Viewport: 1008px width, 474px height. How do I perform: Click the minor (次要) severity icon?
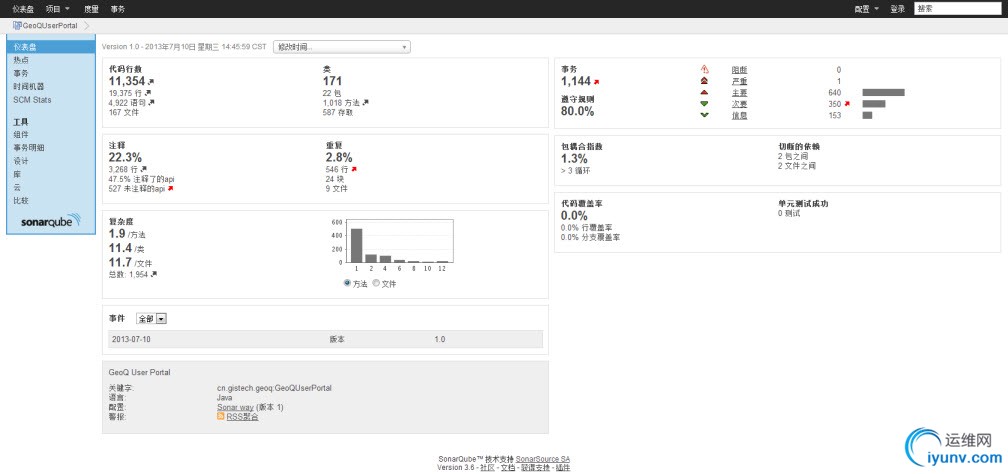705,104
